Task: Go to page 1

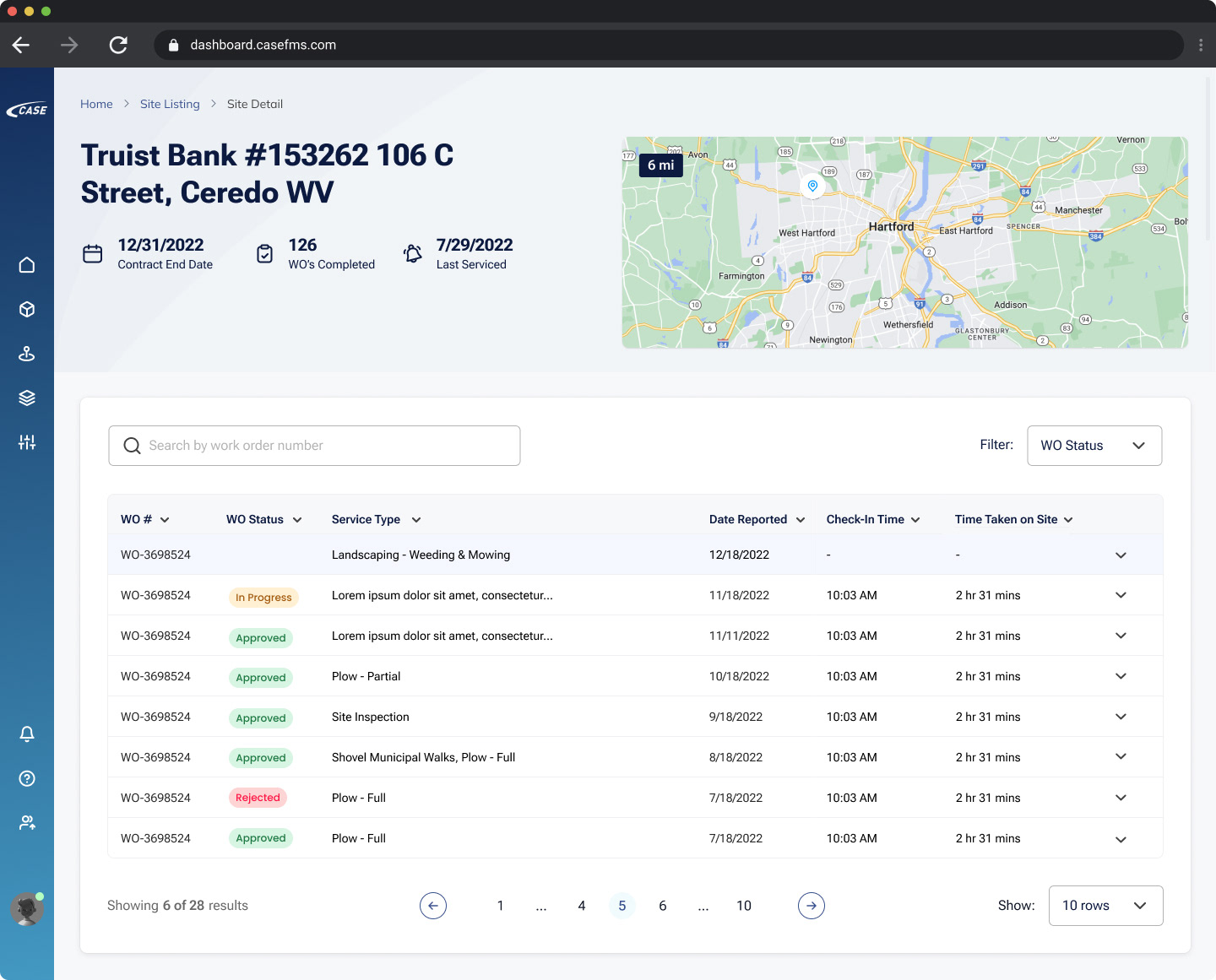Action: 501,906
